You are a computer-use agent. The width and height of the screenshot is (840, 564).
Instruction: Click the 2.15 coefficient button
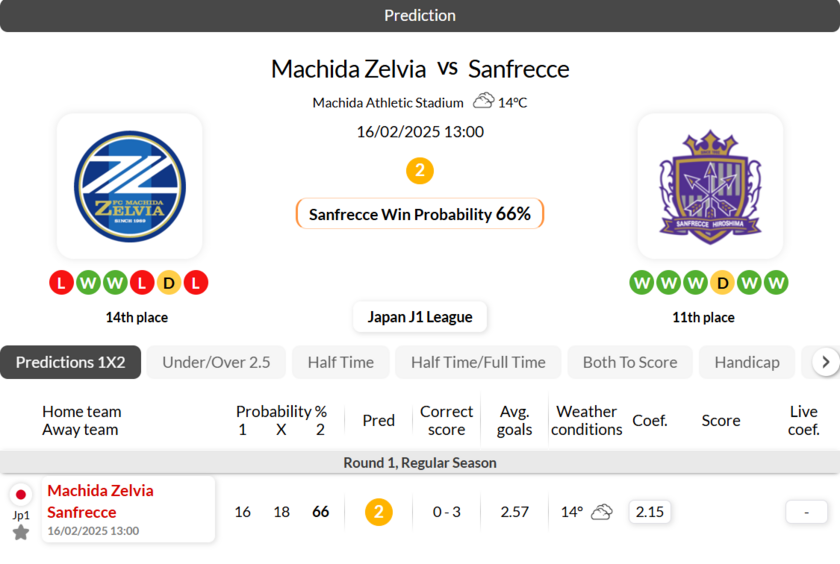click(650, 512)
